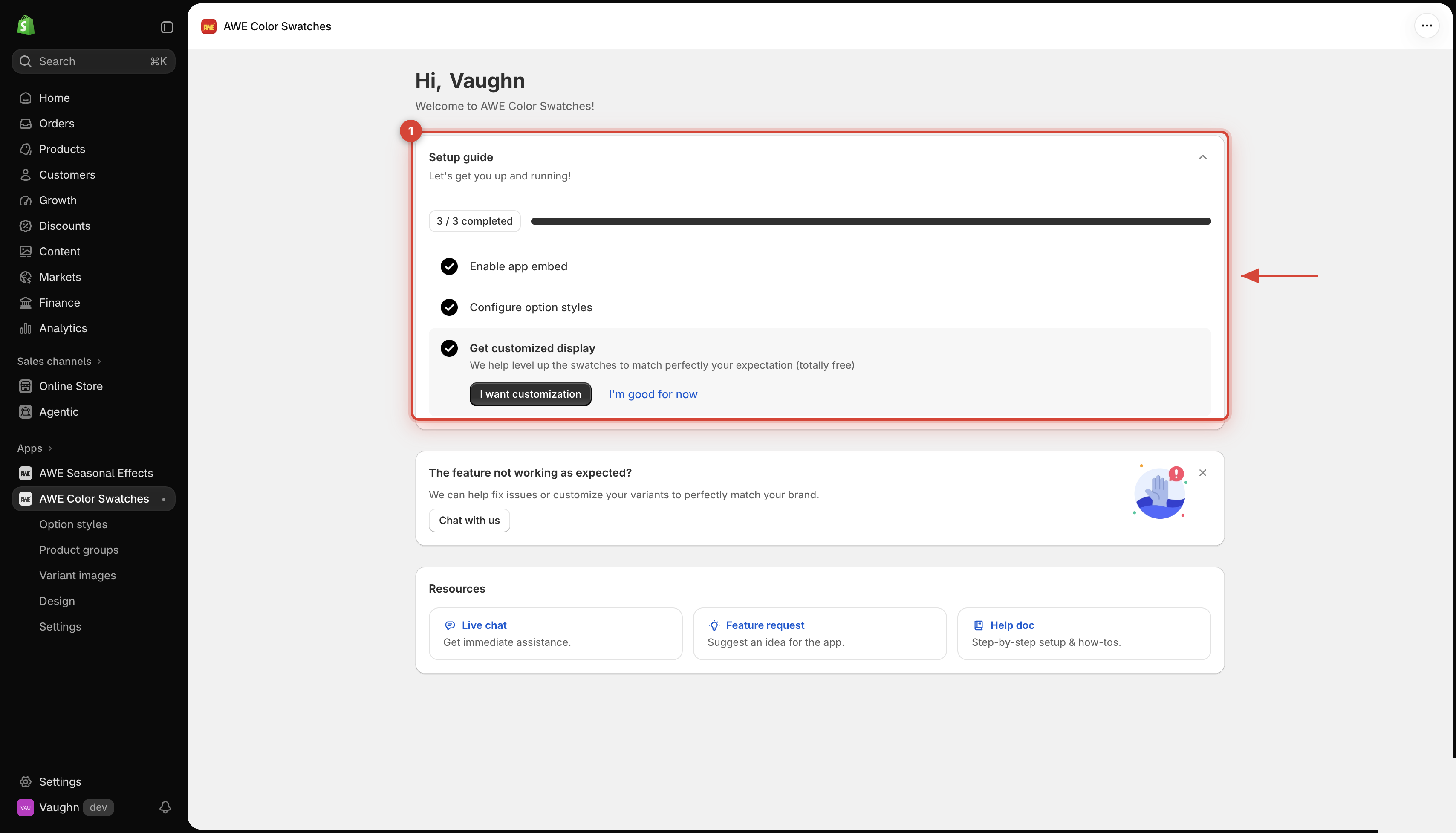The width and height of the screenshot is (1456, 833).
Task: Click the Vaughn store avatar
Action: click(x=25, y=807)
